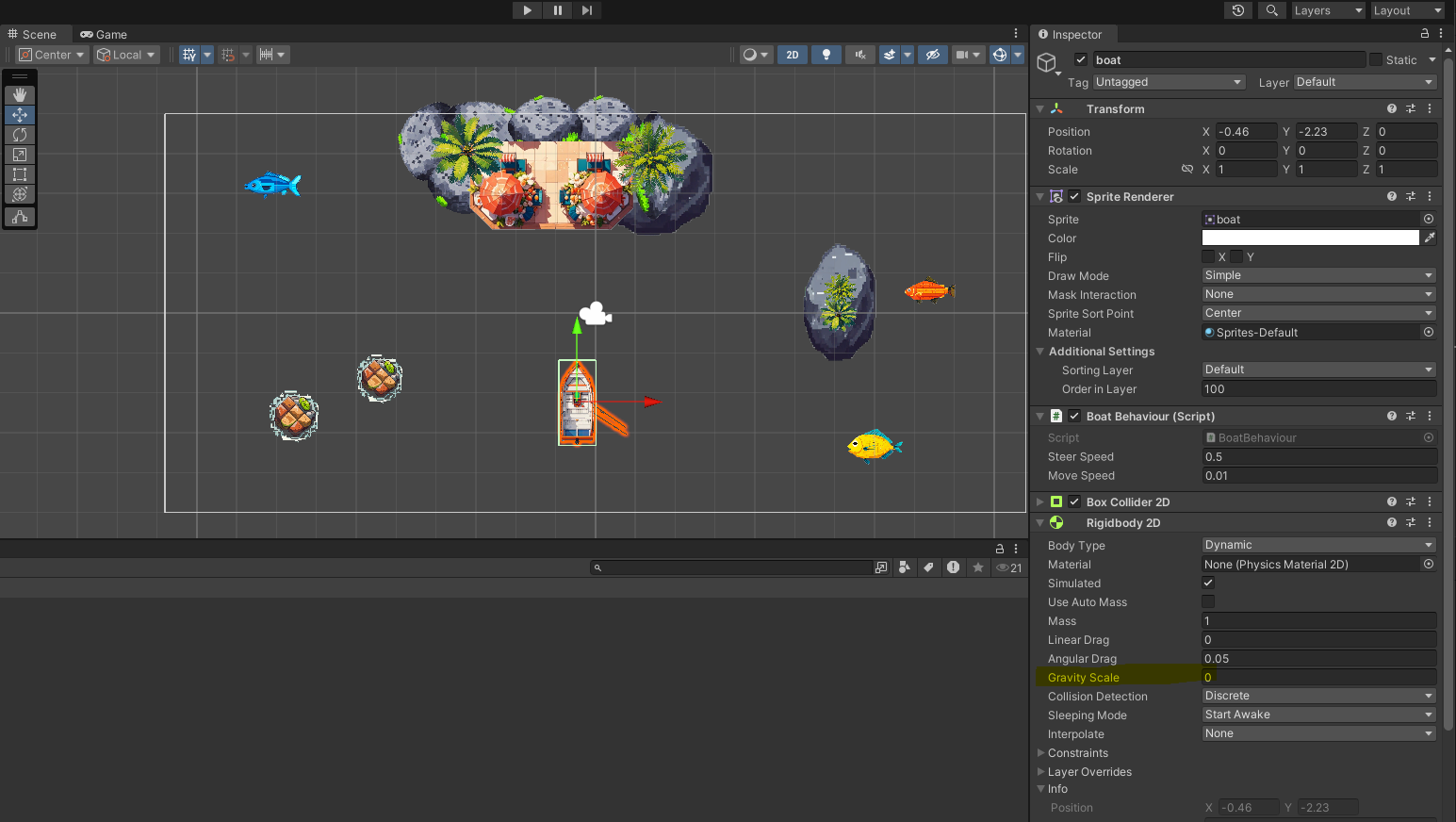1456x822 pixels.
Task: Toggle scene view lighting
Action: (826, 54)
